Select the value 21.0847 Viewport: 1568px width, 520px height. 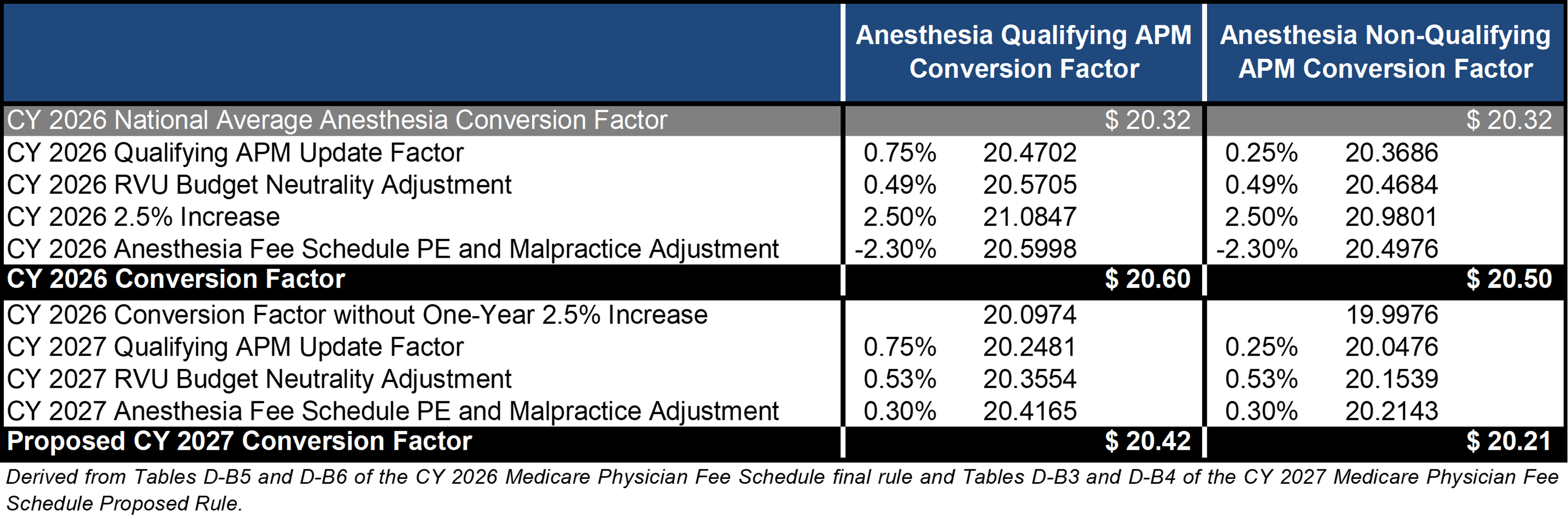(x=1030, y=217)
